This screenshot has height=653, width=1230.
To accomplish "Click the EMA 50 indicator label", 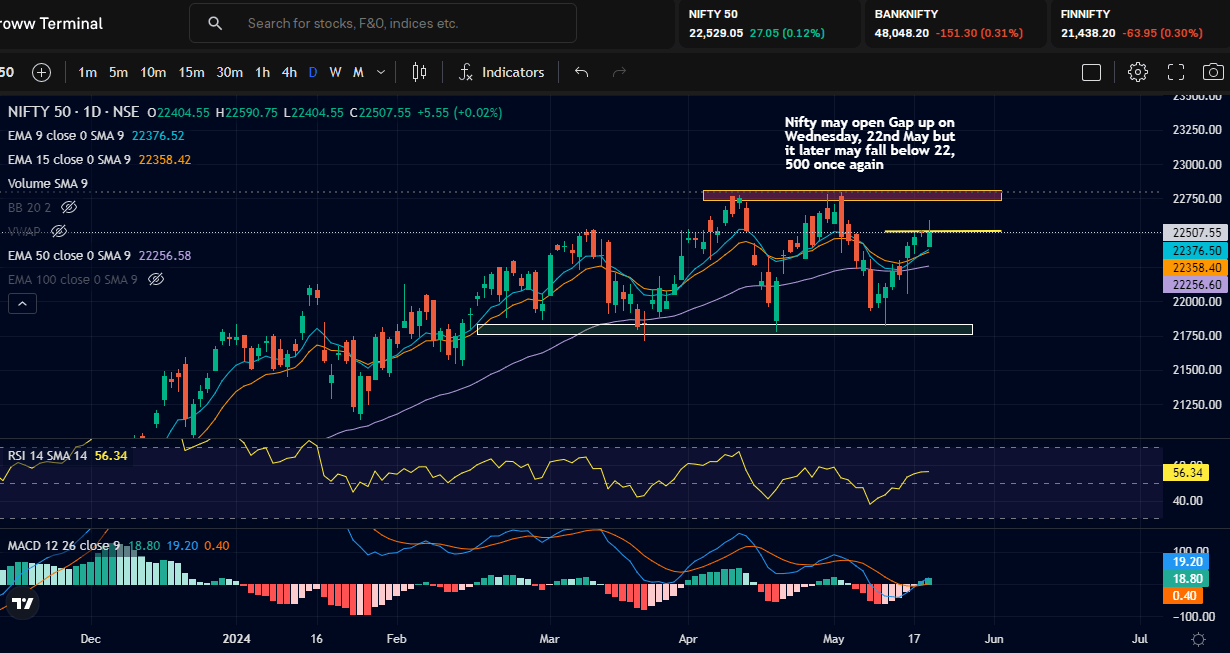I will pyautogui.click(x=69, y=255).
